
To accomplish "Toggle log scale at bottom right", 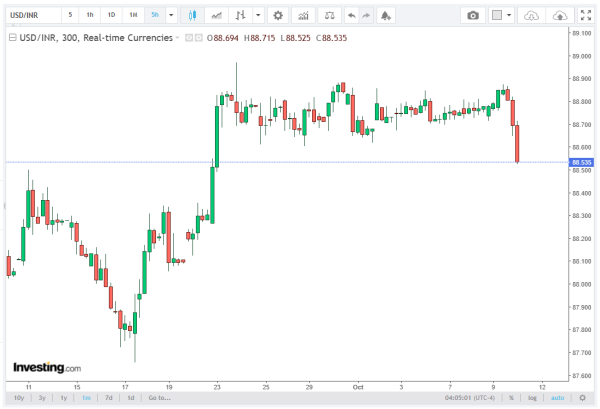I will coord(532,398).
